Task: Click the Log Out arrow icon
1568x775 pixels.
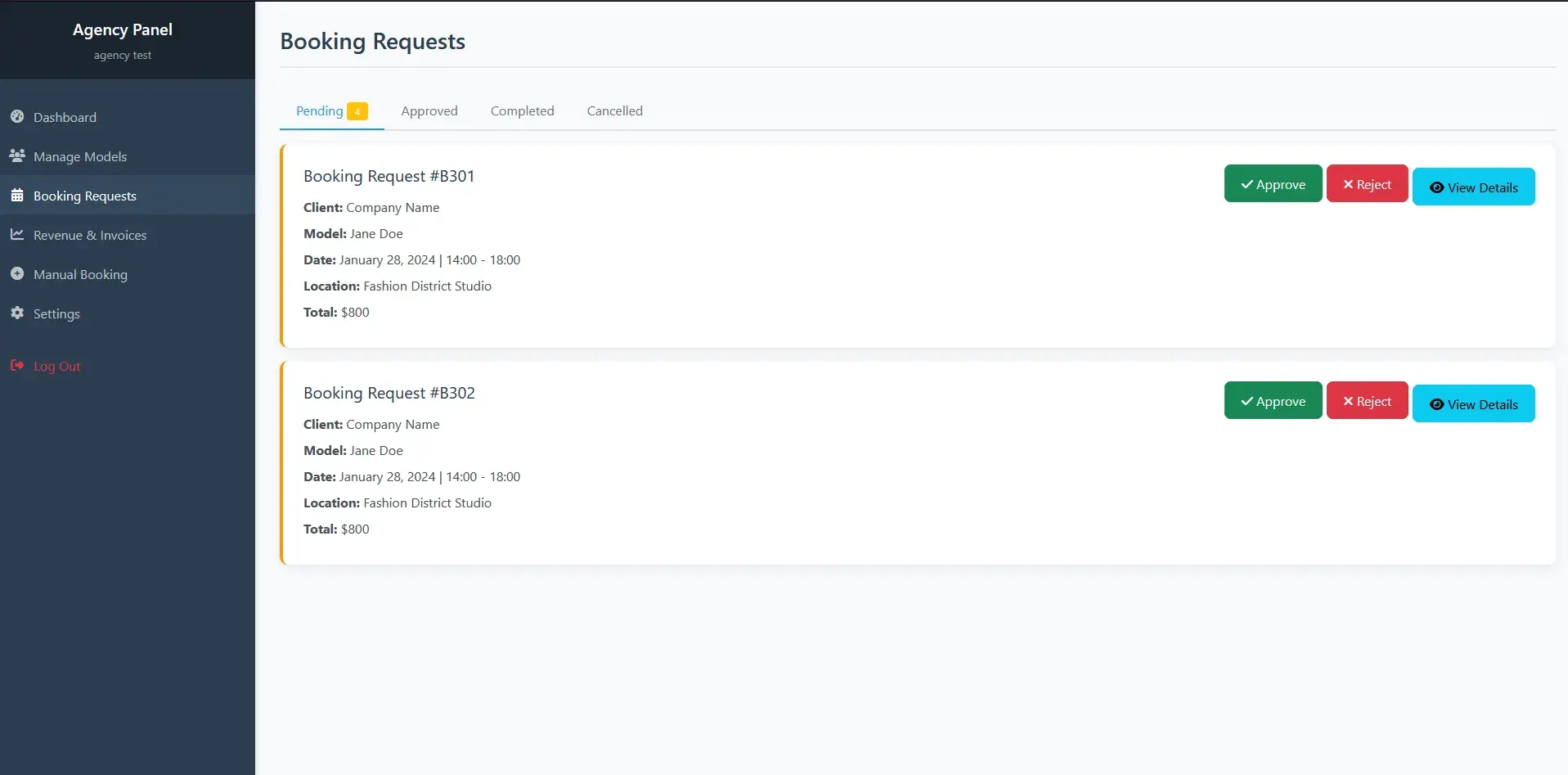Action: pos(17,366)
